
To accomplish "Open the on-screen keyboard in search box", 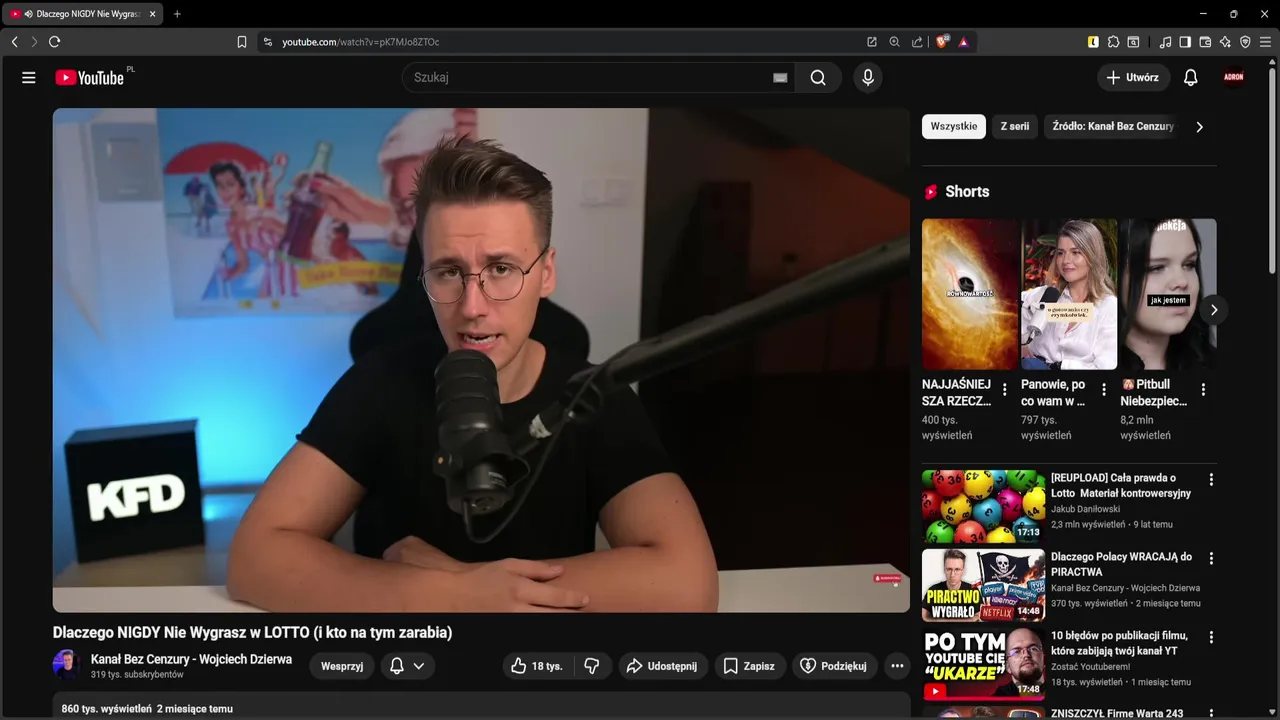I will click(x=780, y=78).
